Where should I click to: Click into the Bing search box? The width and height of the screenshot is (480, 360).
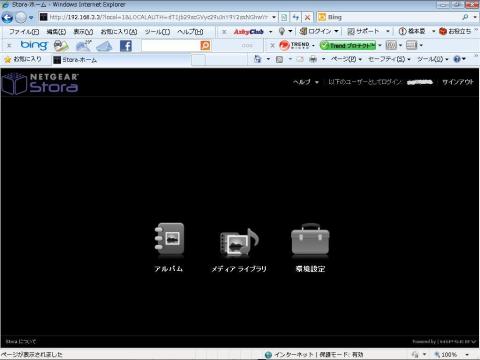click(x=388, y=17)
